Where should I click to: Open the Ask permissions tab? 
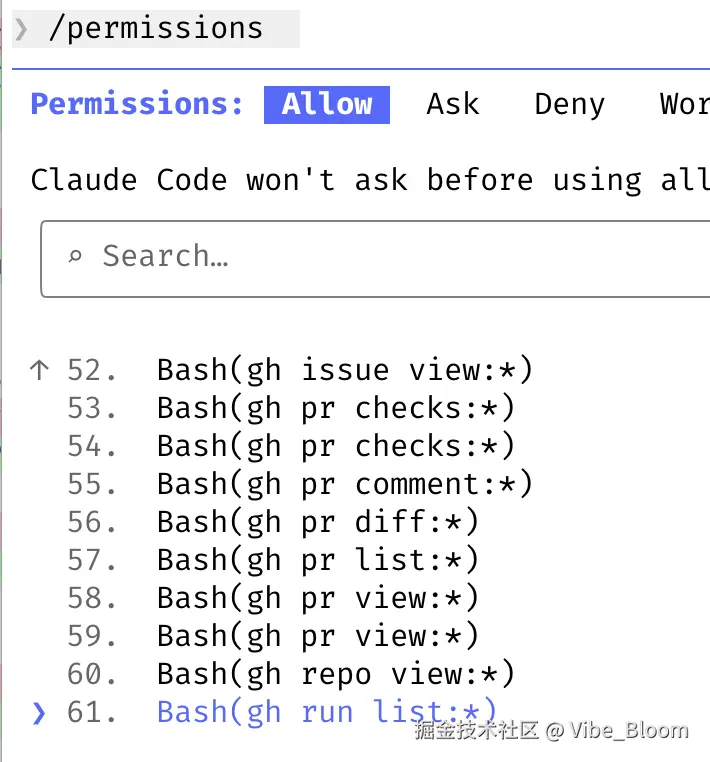pos(452,104)
